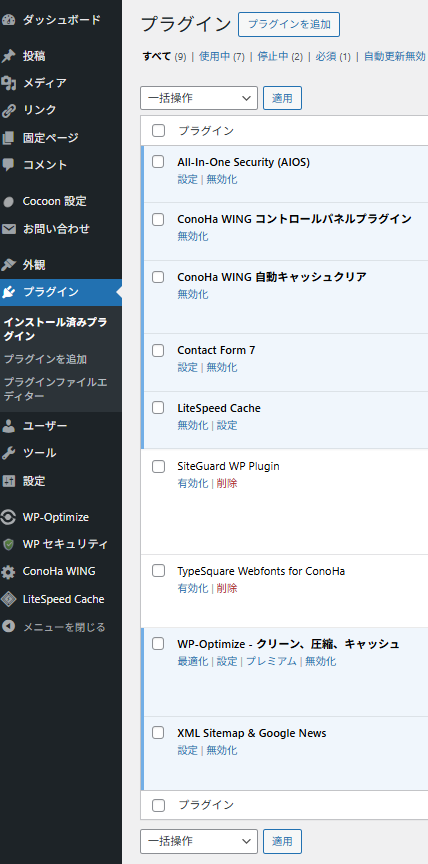Check the XML Sitemap & Google News checkbox
This screenshot has height=864, width=428.
click(x=158, y=733)
